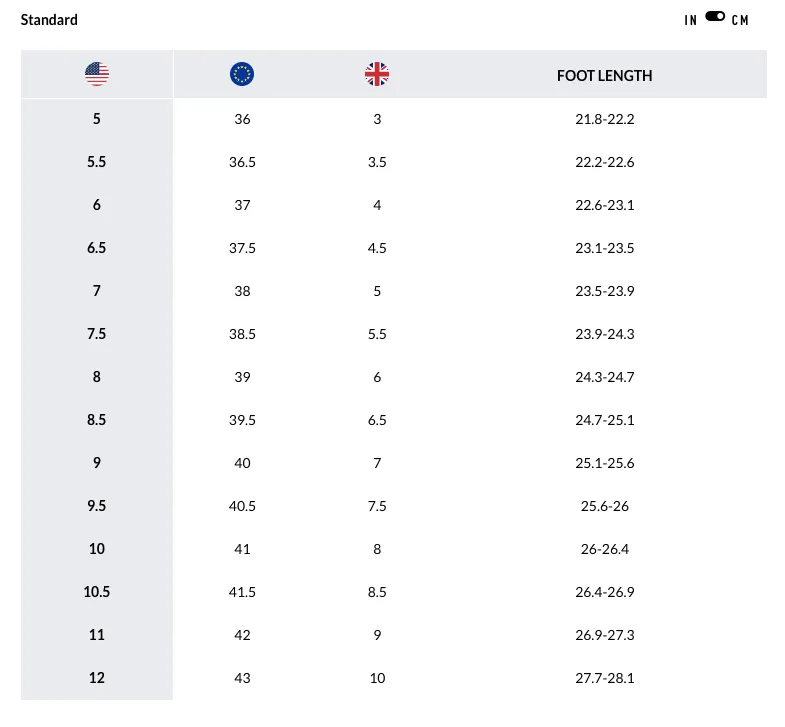The image size is (785, 727).
Task: Toggle the IN/CM unit switch
Action: click(x=715, y=17)
